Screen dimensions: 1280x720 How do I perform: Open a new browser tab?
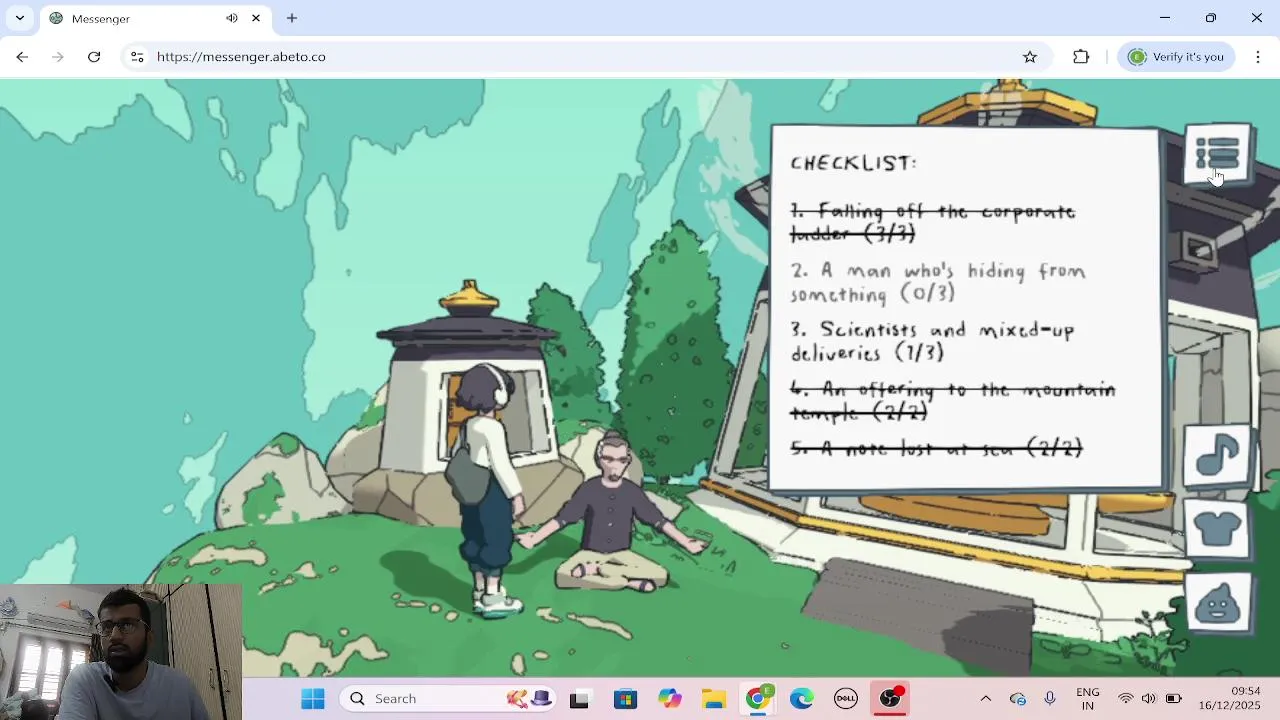[292, 18]
